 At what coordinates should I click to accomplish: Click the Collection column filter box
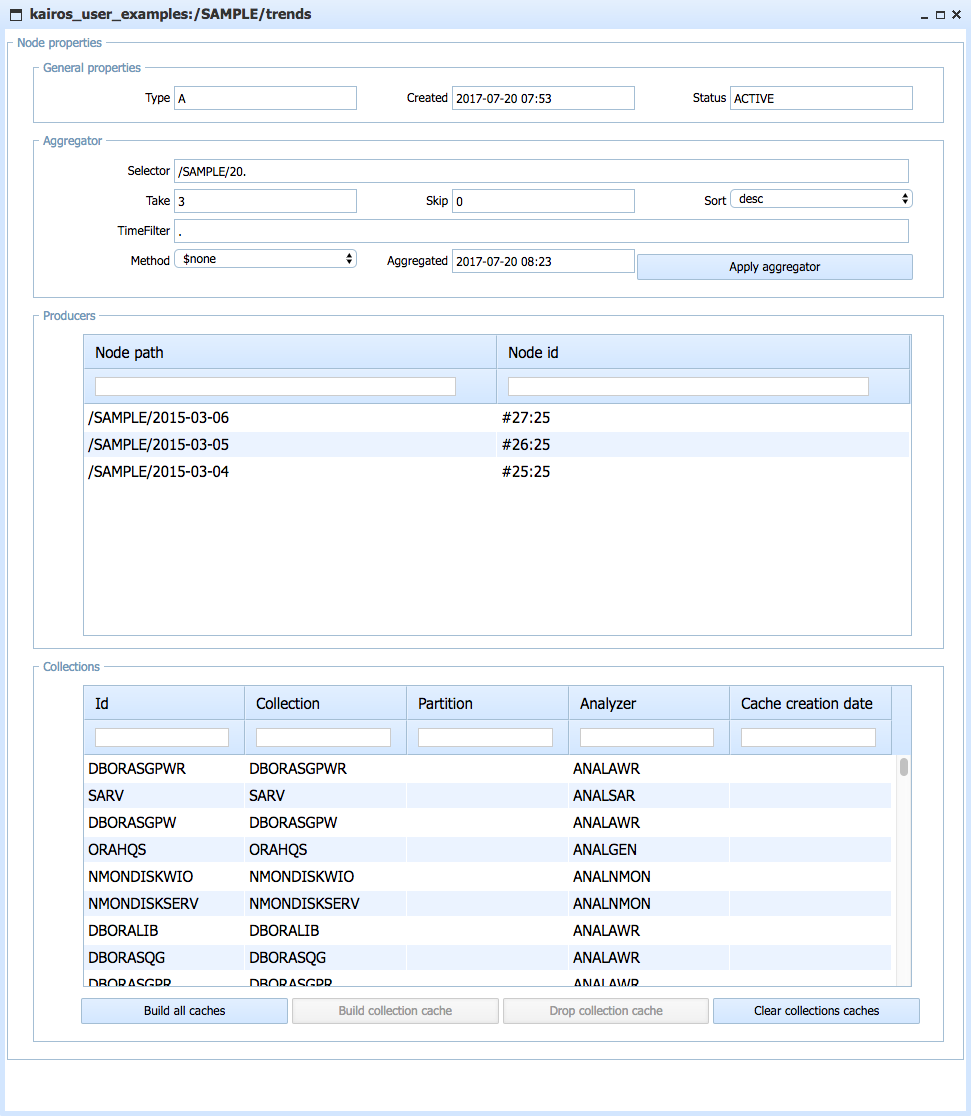(x=323, y=737)
